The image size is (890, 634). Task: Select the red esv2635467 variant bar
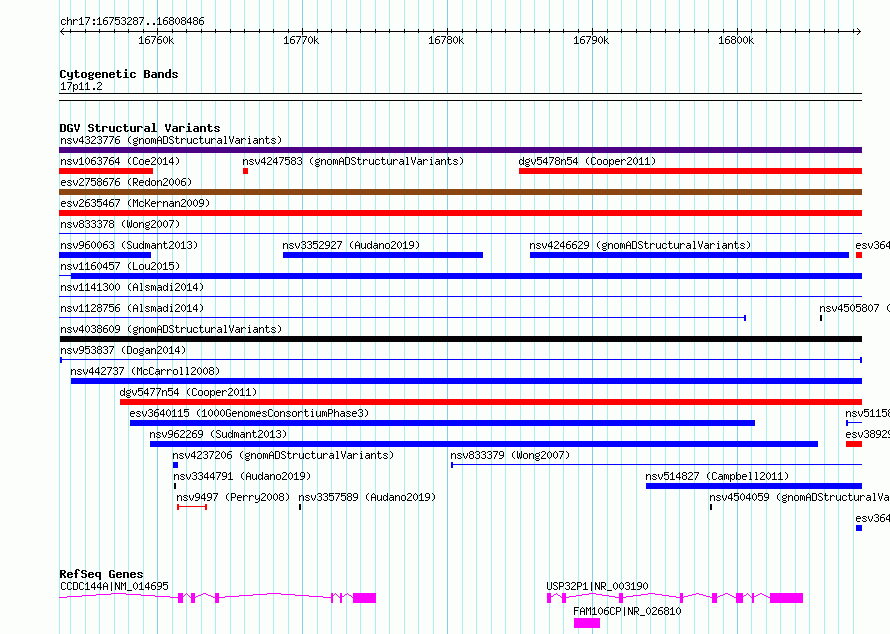pos(460,213)
